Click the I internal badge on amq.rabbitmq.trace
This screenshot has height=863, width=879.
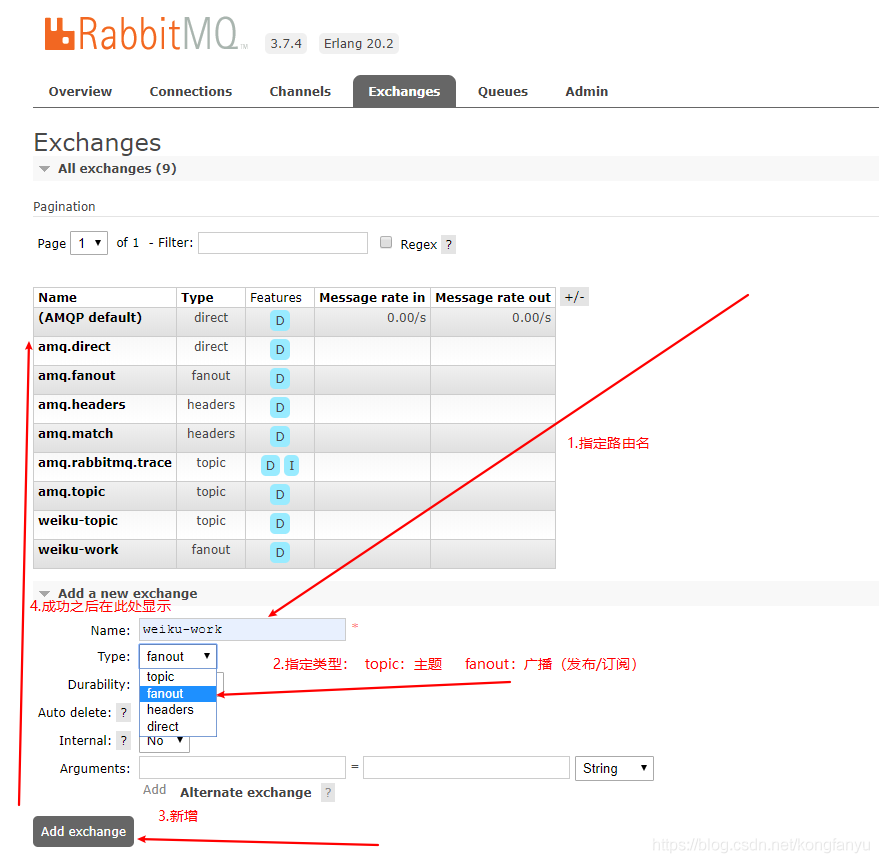pos(291,465)
